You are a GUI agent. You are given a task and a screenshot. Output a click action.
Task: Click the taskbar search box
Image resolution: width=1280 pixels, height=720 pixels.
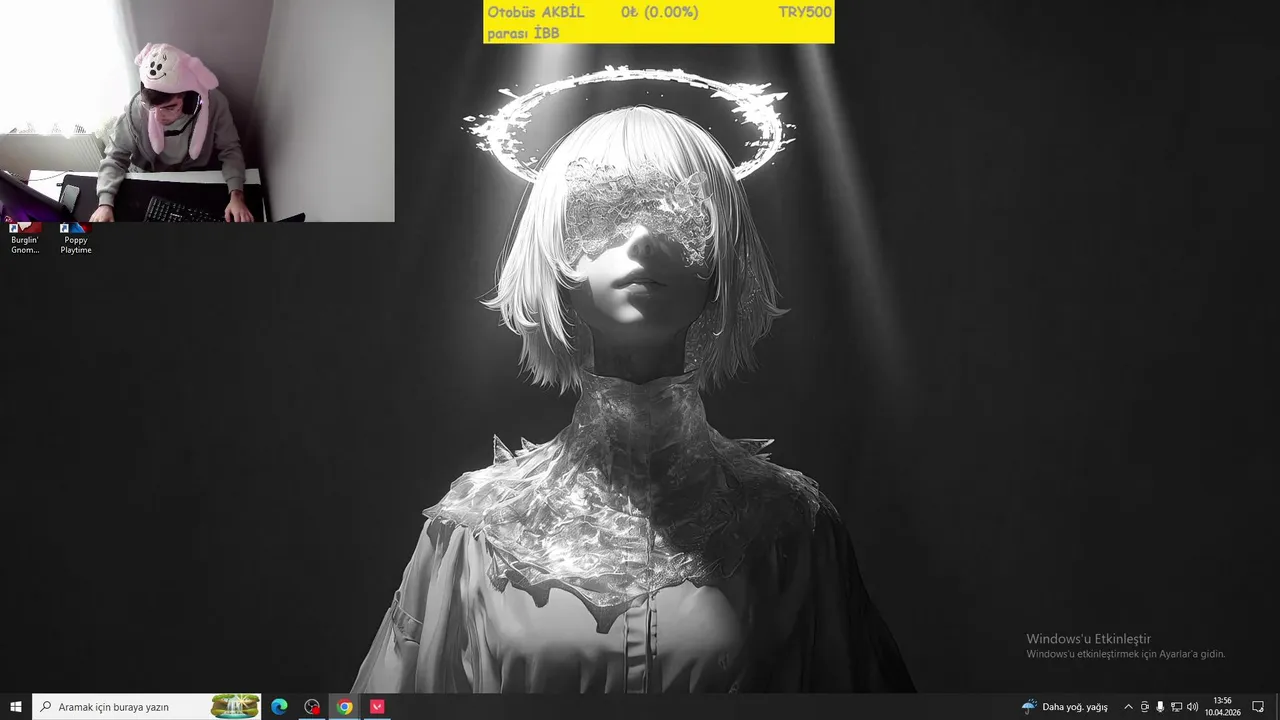[147, 707]
